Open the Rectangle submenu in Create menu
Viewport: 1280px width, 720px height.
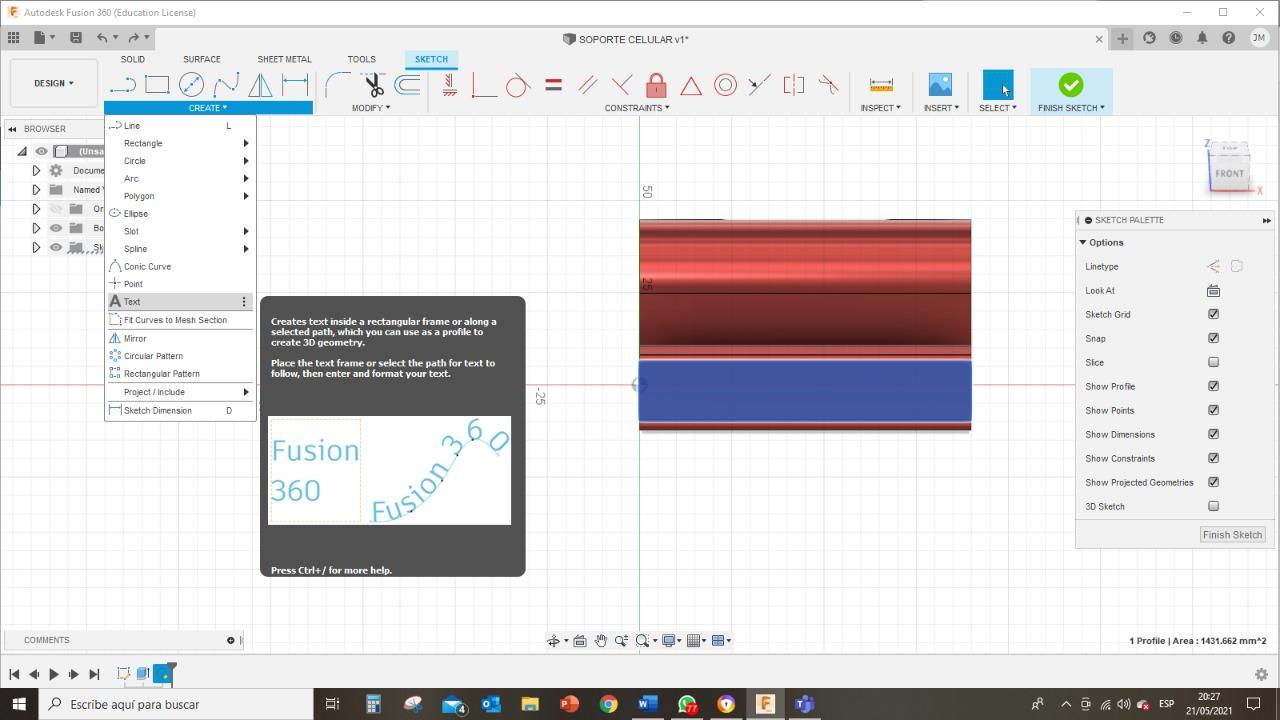pos(180,143)
